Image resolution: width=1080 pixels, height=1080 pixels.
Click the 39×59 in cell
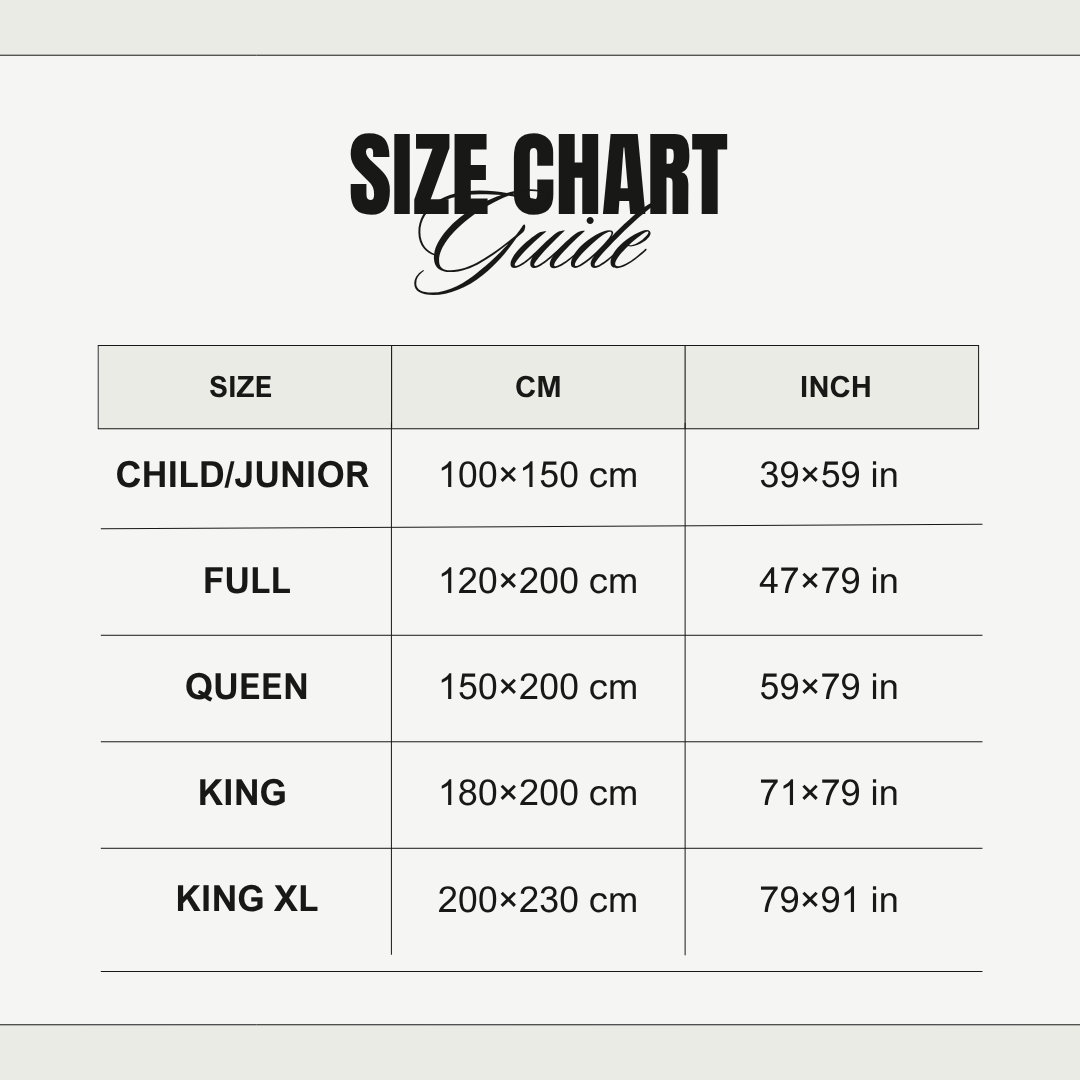click(x=829, y=475)
